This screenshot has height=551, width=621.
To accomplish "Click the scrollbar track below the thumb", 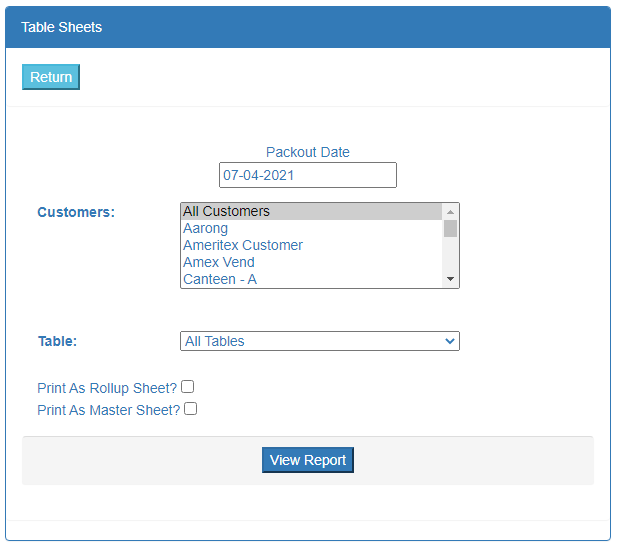I will pos(450,254).
